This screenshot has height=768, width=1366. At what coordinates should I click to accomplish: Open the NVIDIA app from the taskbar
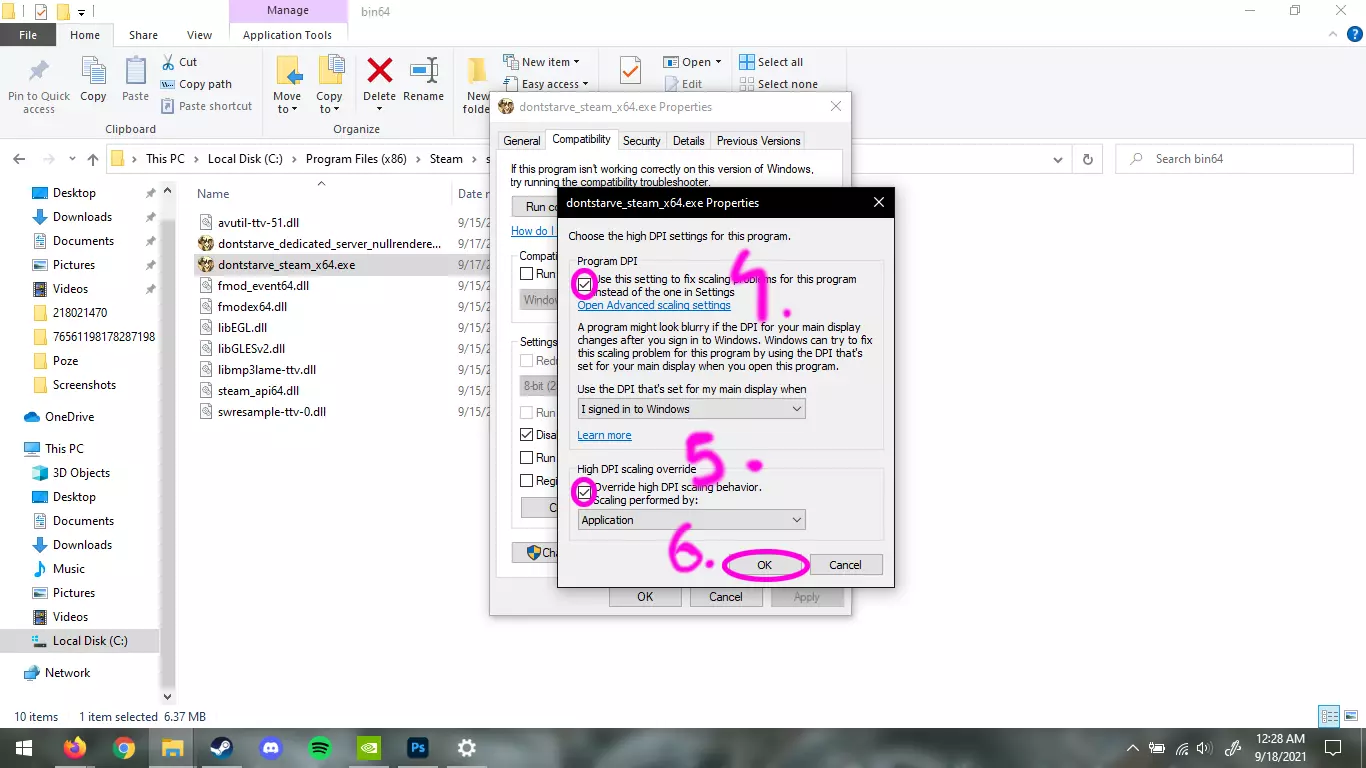click(368, 747)
